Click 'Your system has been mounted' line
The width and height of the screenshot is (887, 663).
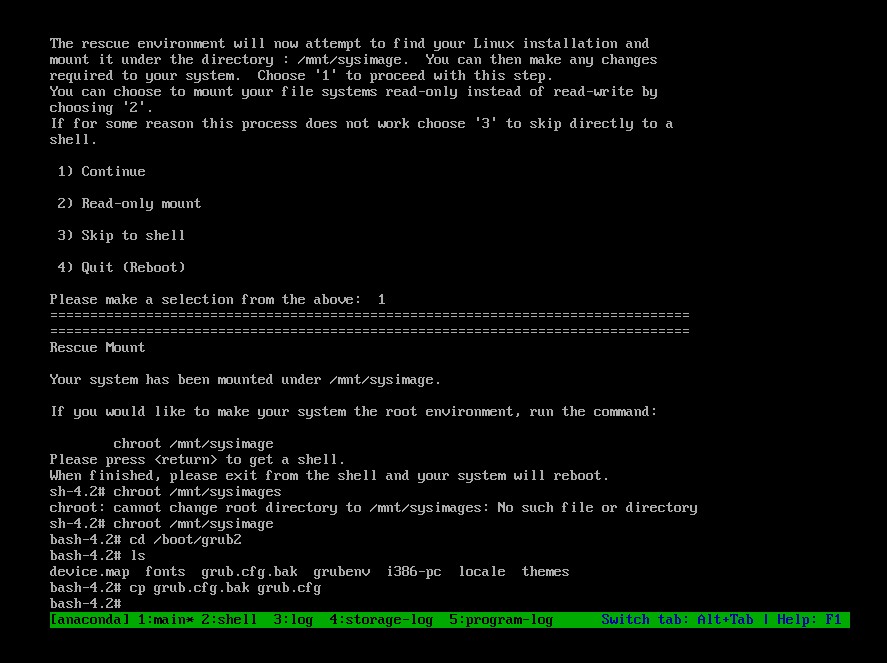click(x=245, y=380)
